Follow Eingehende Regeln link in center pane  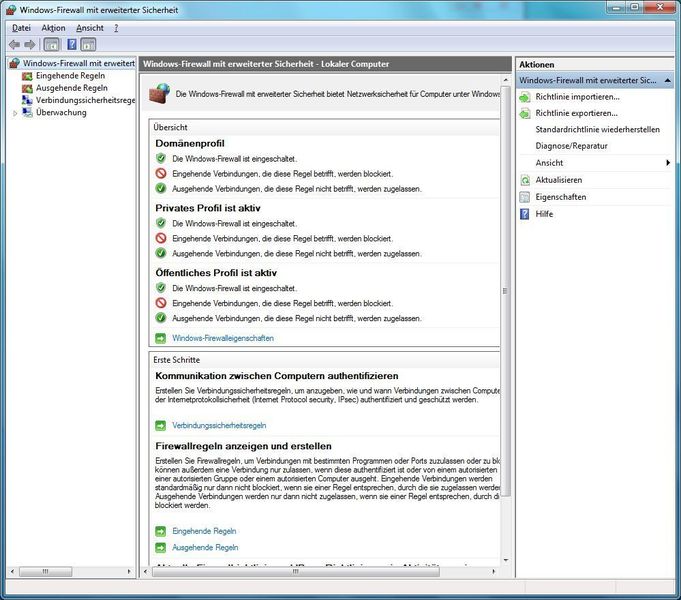(x=204, y=531)
